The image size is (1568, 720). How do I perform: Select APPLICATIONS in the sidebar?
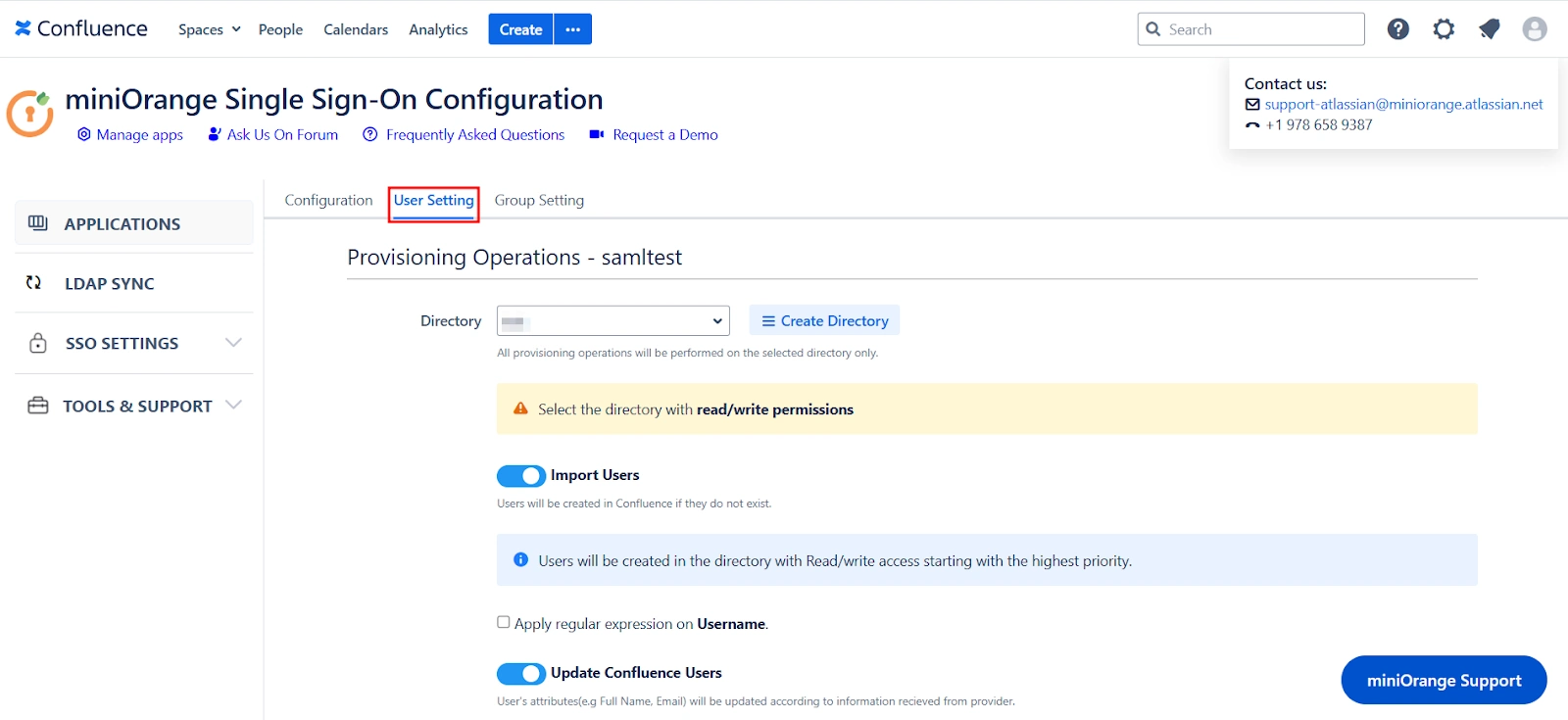(134, 223)
